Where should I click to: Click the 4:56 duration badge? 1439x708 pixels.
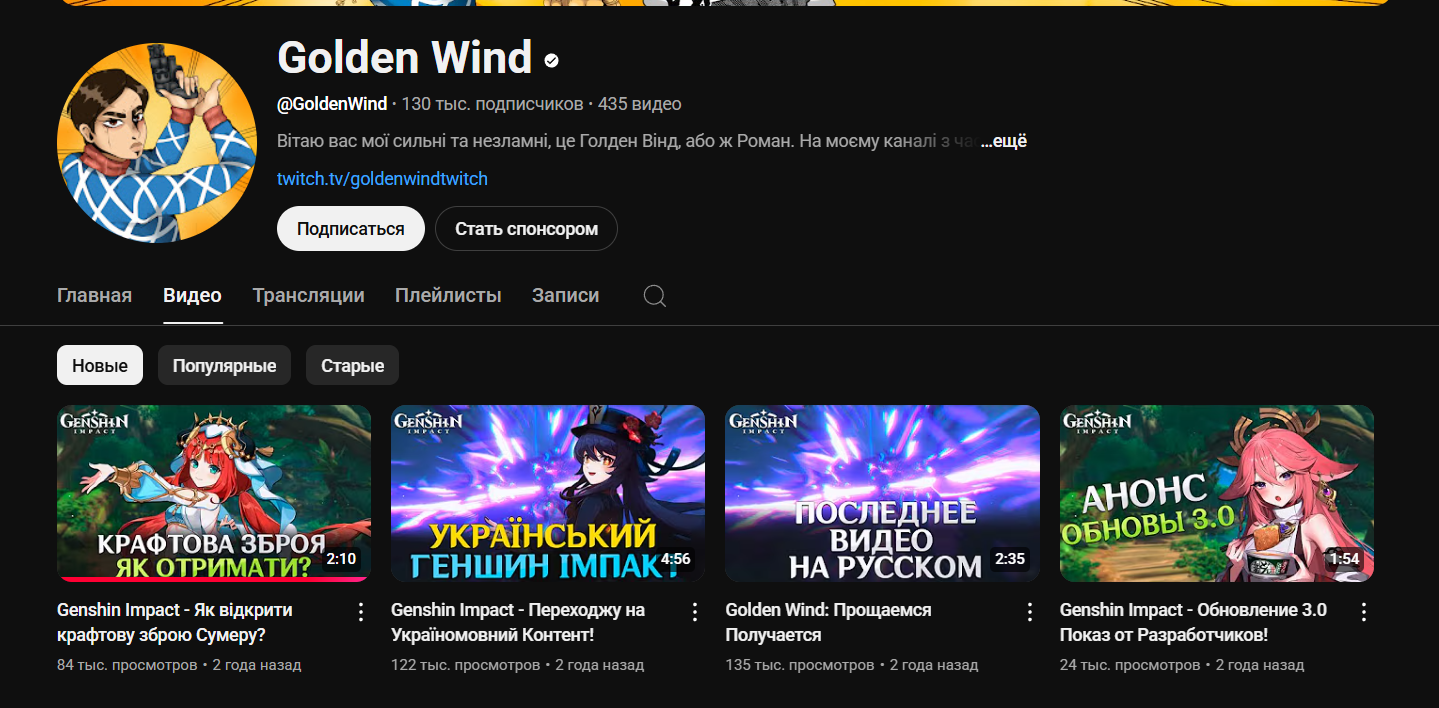pyautogui.click(x=676, y=559)
